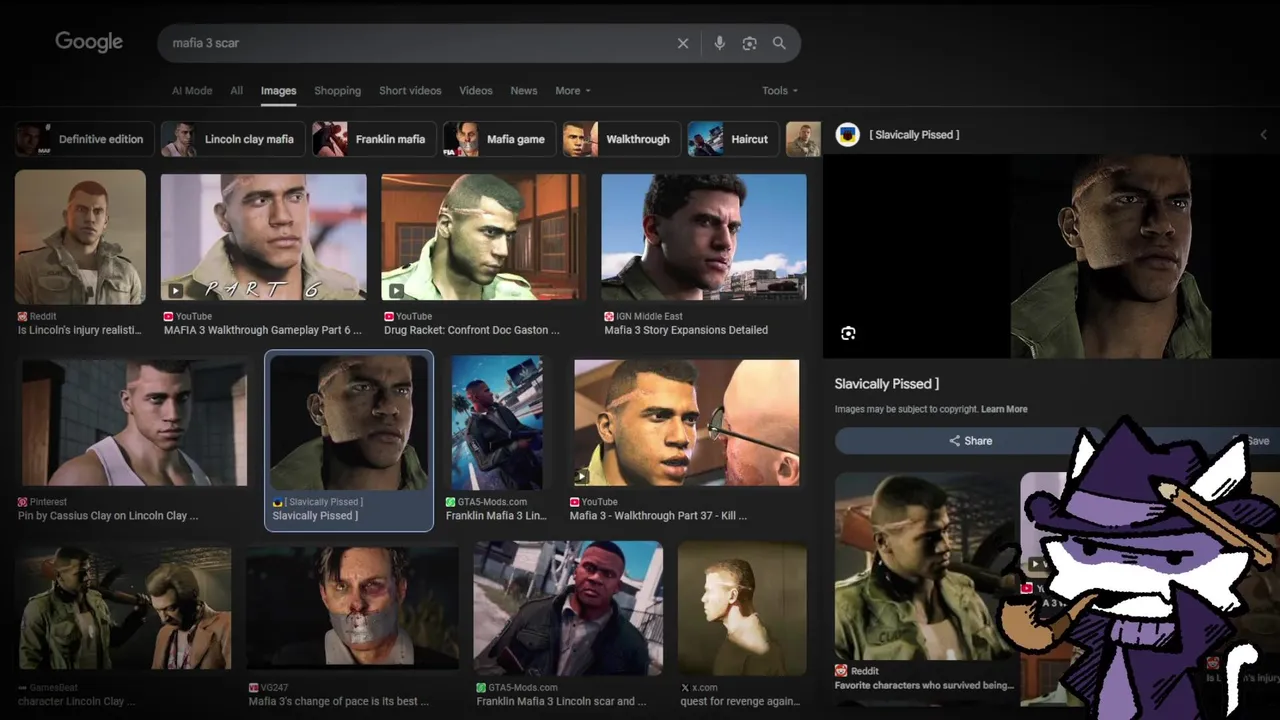Click Mafia 3 - Walkthrough Part 37 title
The width and height of the screenshot is (1280, 720).
pyautogui.click(x=658, y=516)
